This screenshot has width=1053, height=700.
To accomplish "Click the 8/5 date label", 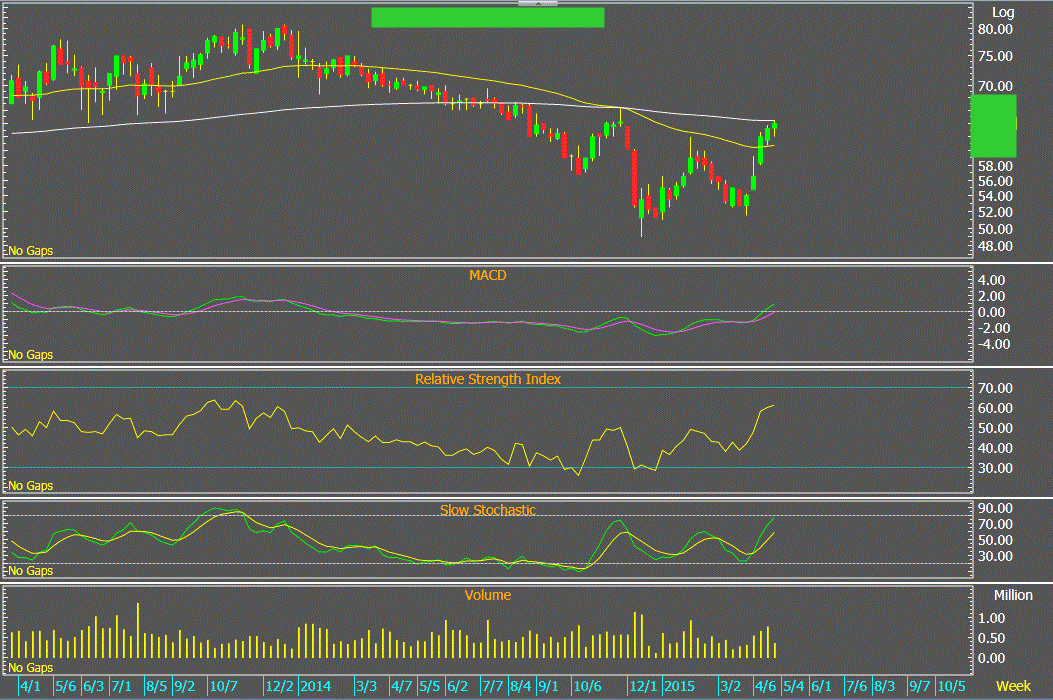I will [x=156, y=686].
